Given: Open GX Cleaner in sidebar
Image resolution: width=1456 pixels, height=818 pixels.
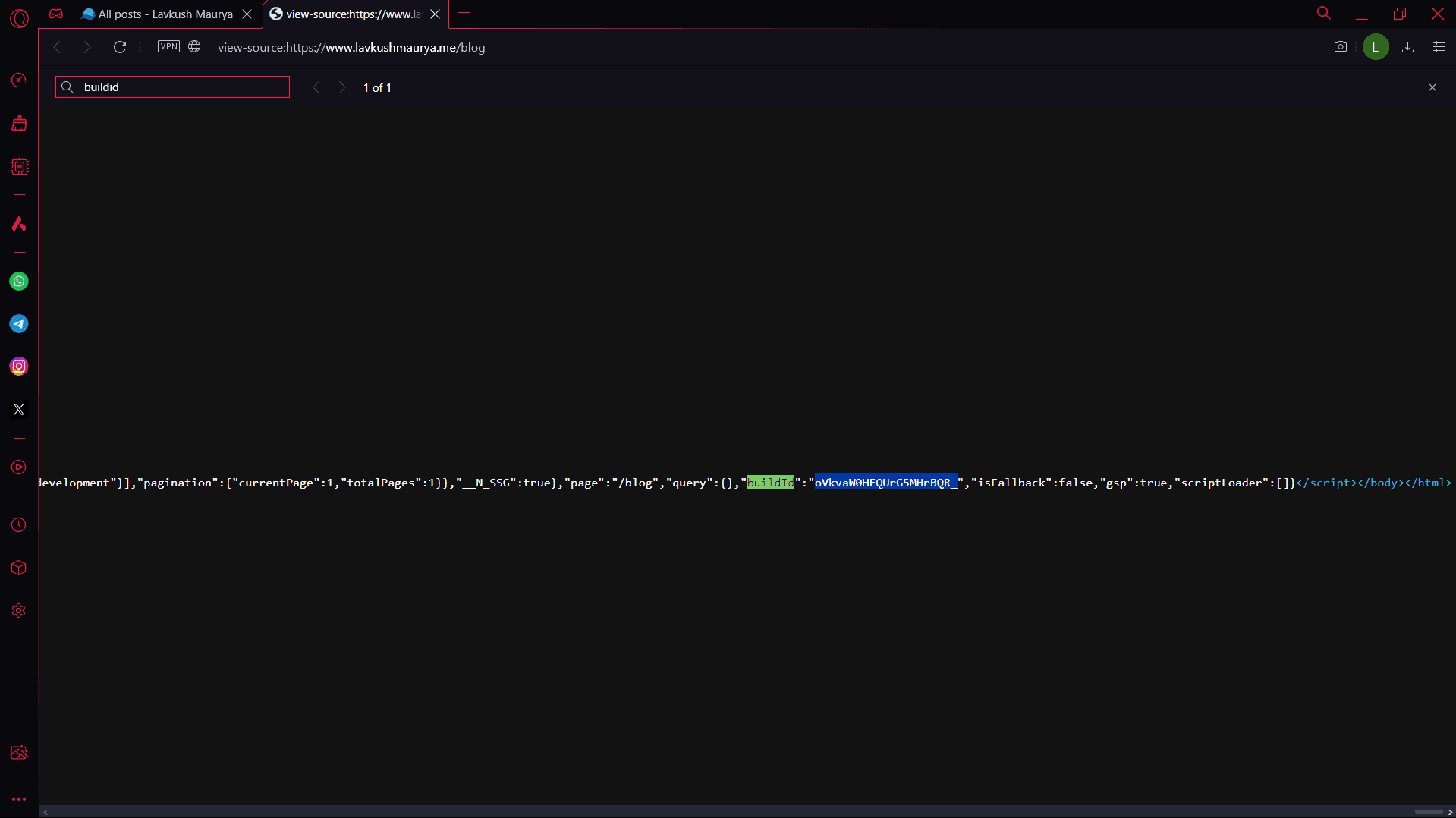Looking at the screenshot, I should point(19,124).
